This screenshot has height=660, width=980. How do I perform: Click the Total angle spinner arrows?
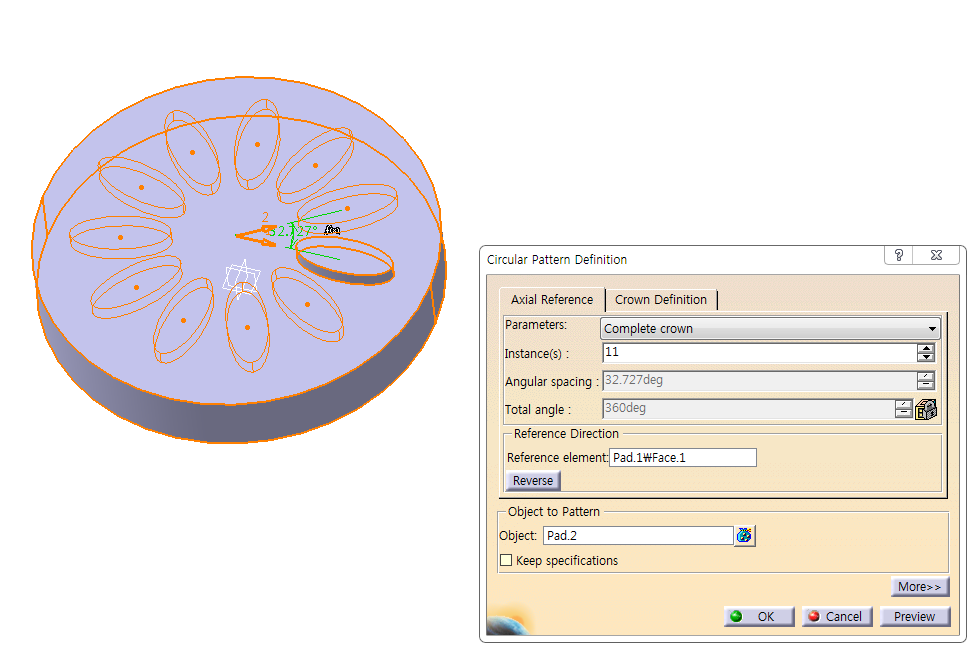(904, 409)
